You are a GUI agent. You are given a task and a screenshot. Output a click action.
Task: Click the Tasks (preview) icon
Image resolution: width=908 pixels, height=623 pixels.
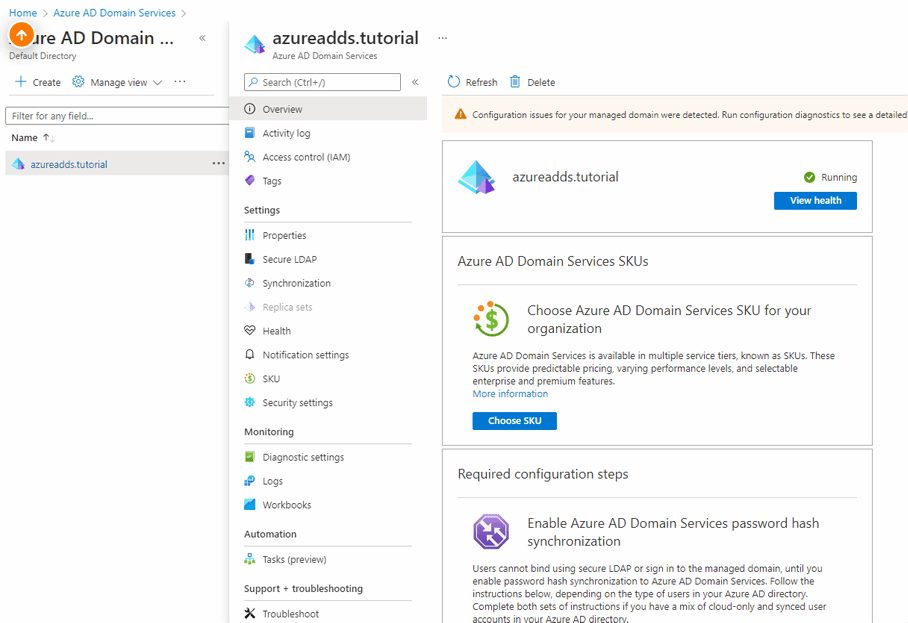coord(250,559)
